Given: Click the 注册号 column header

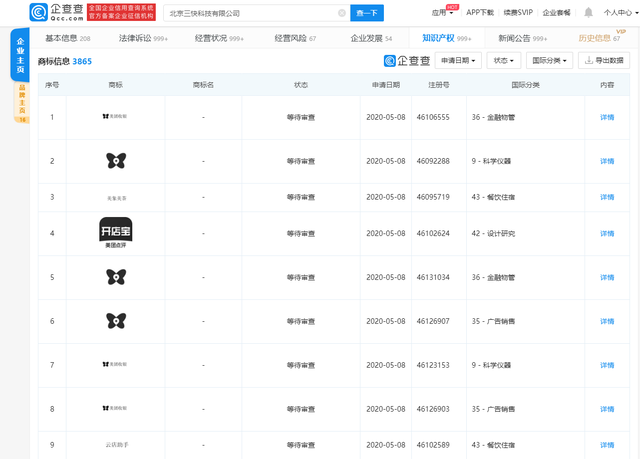Looking at the screenshot, I should 439,85.
